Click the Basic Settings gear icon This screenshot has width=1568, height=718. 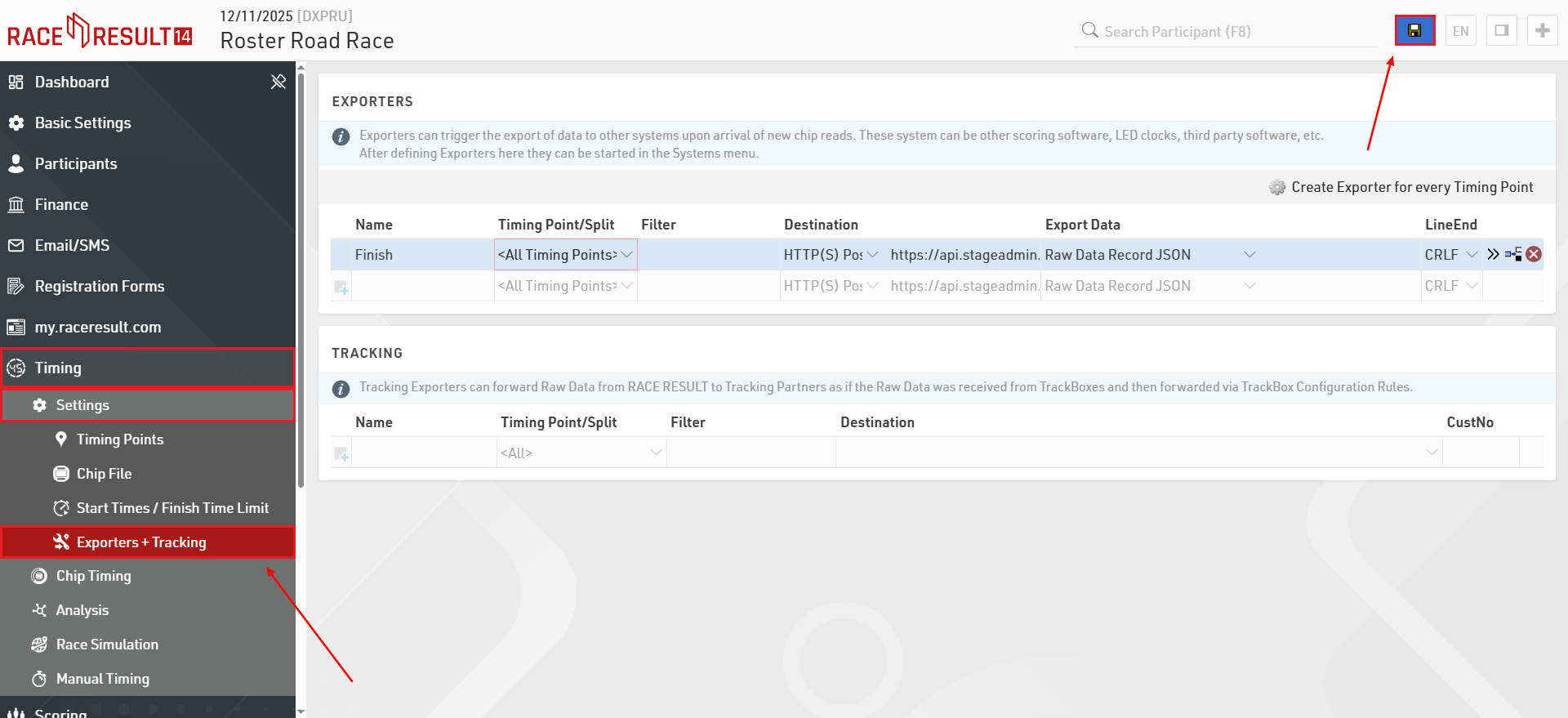16,123
